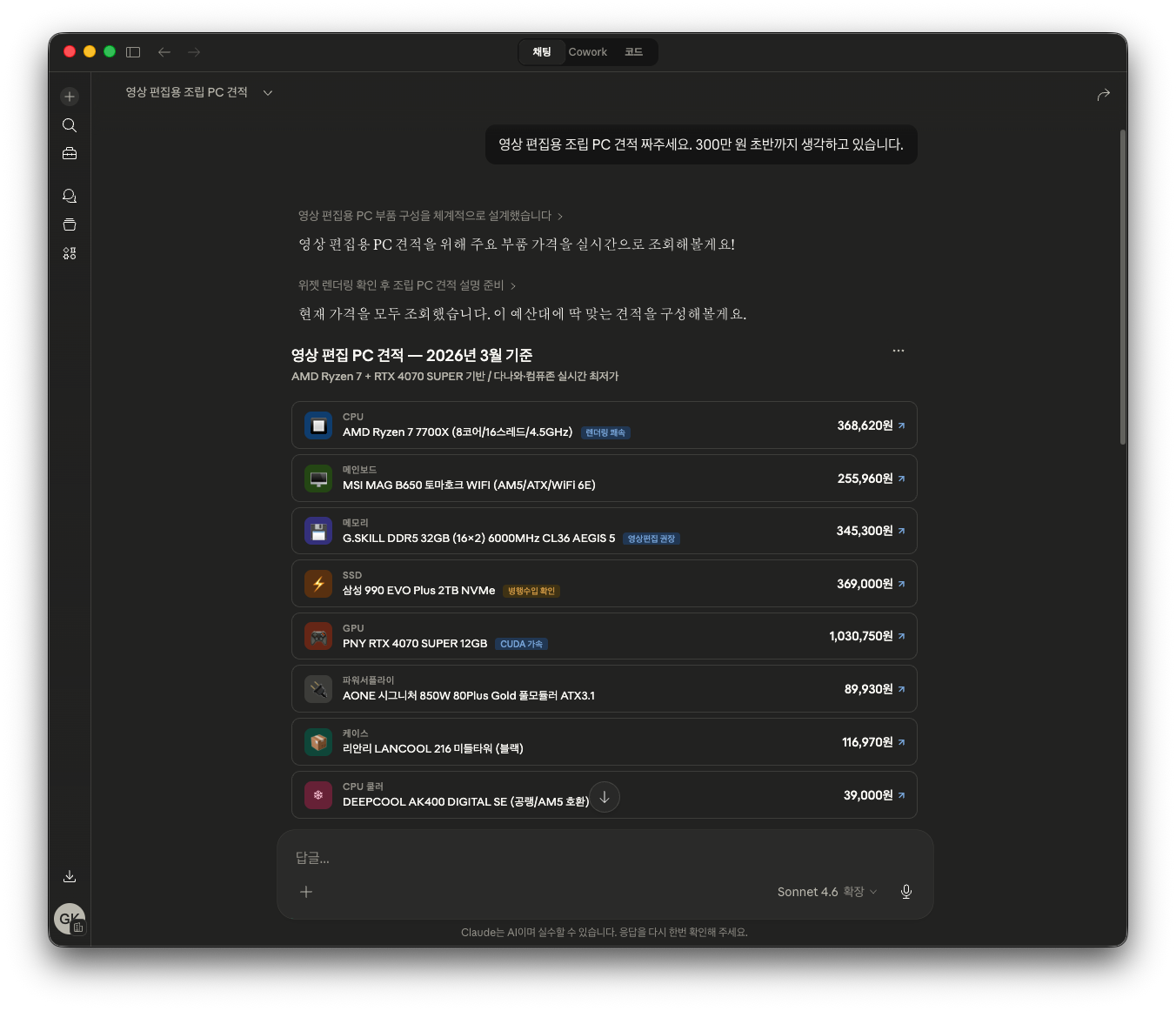Click the SSD lightning icon
Screen dimensions: 1176x1011
318,584
